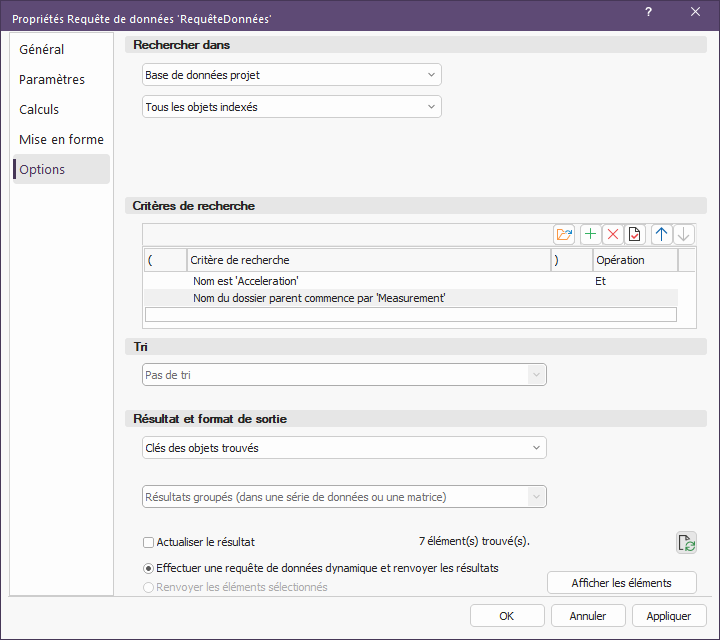Click the grey down arrow icon
The image size is (720, 640).
click(683, 234)
